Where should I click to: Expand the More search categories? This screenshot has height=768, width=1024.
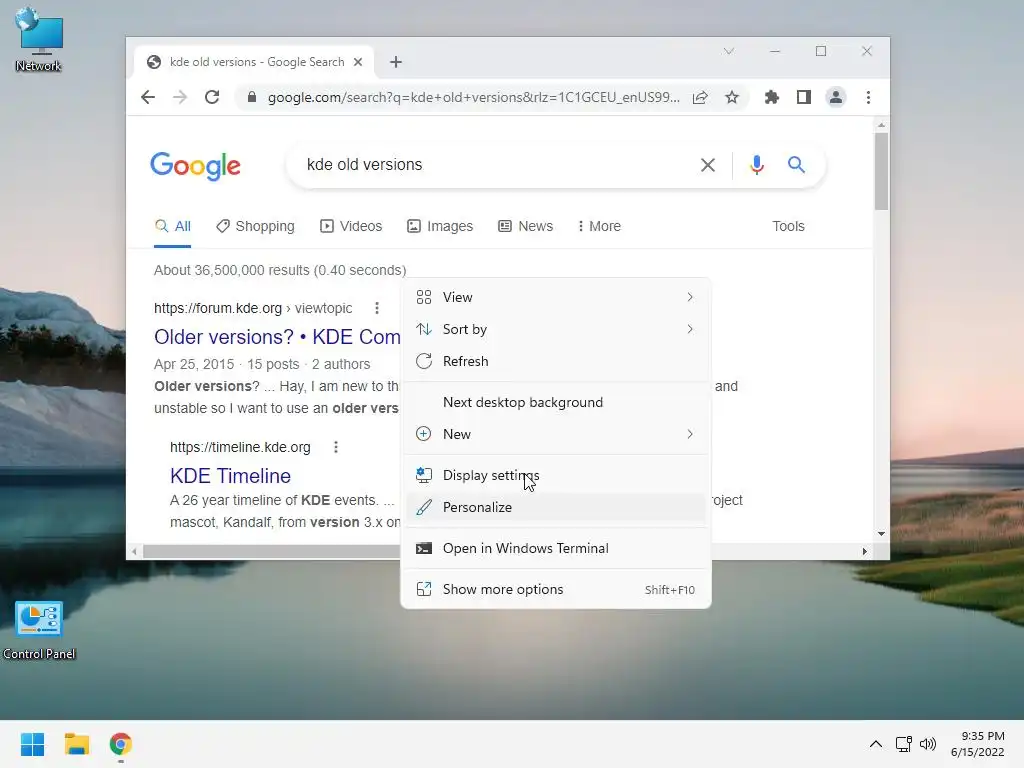[x=599, y=227]
